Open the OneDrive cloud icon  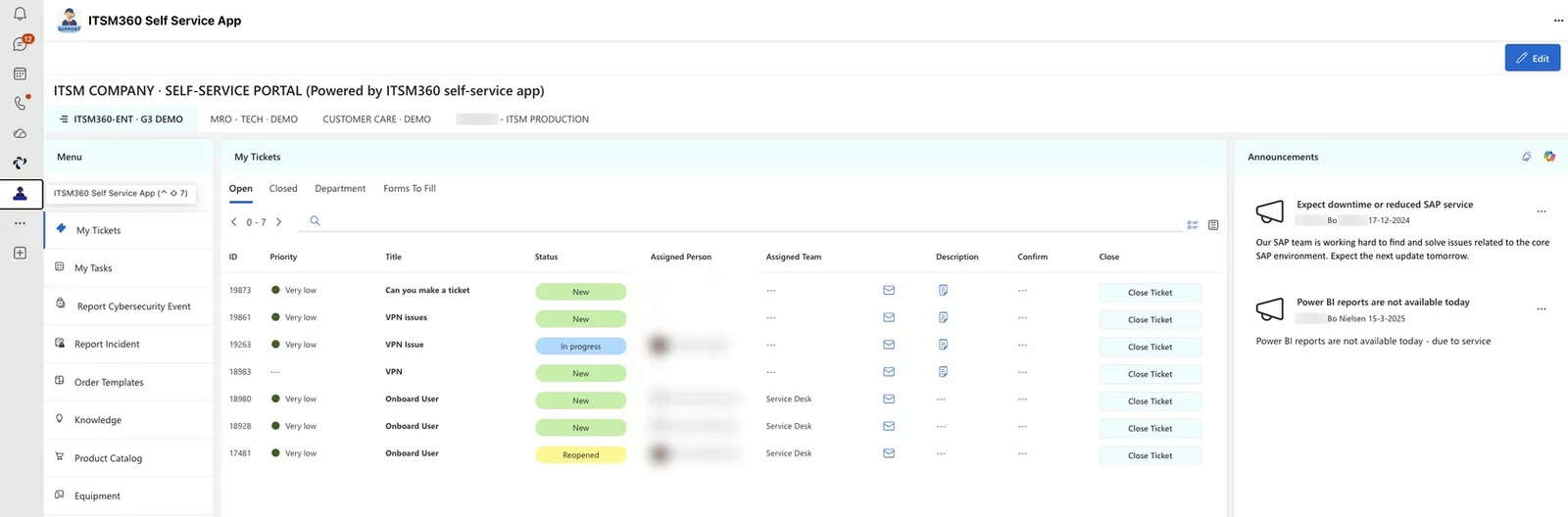point(20,133)
